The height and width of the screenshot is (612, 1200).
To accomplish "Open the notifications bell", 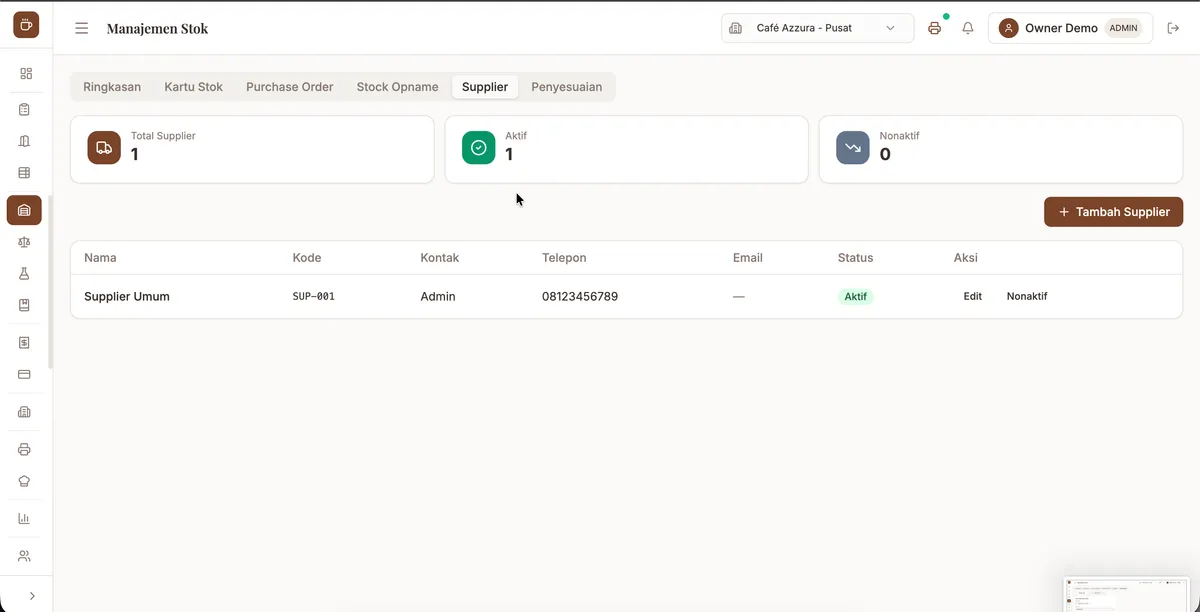I will point(968,28).
